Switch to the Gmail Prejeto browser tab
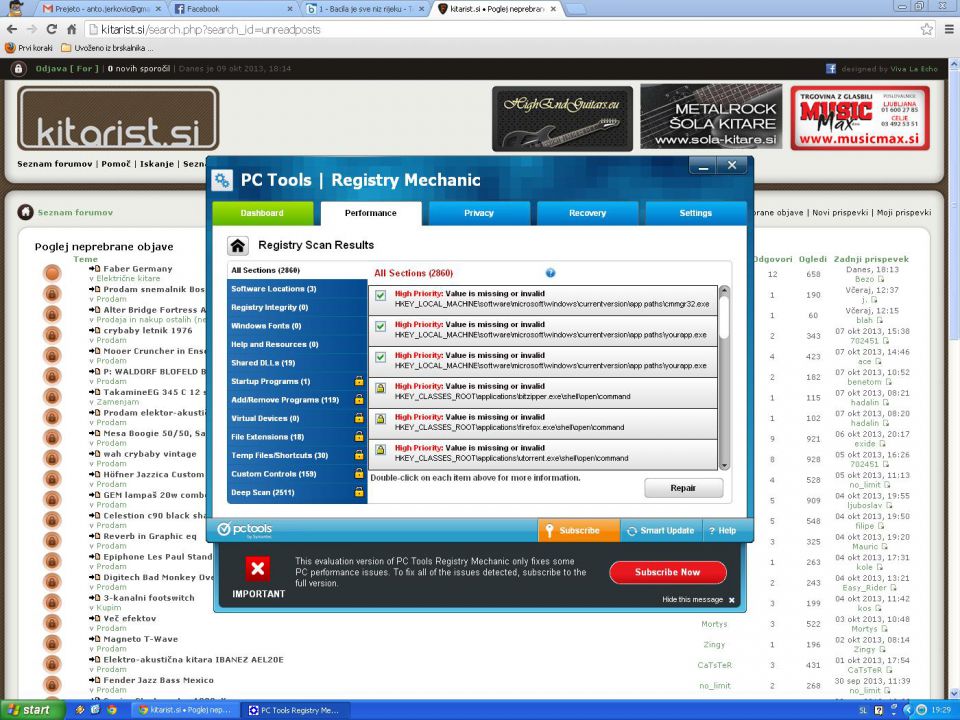 pos(101,9)
